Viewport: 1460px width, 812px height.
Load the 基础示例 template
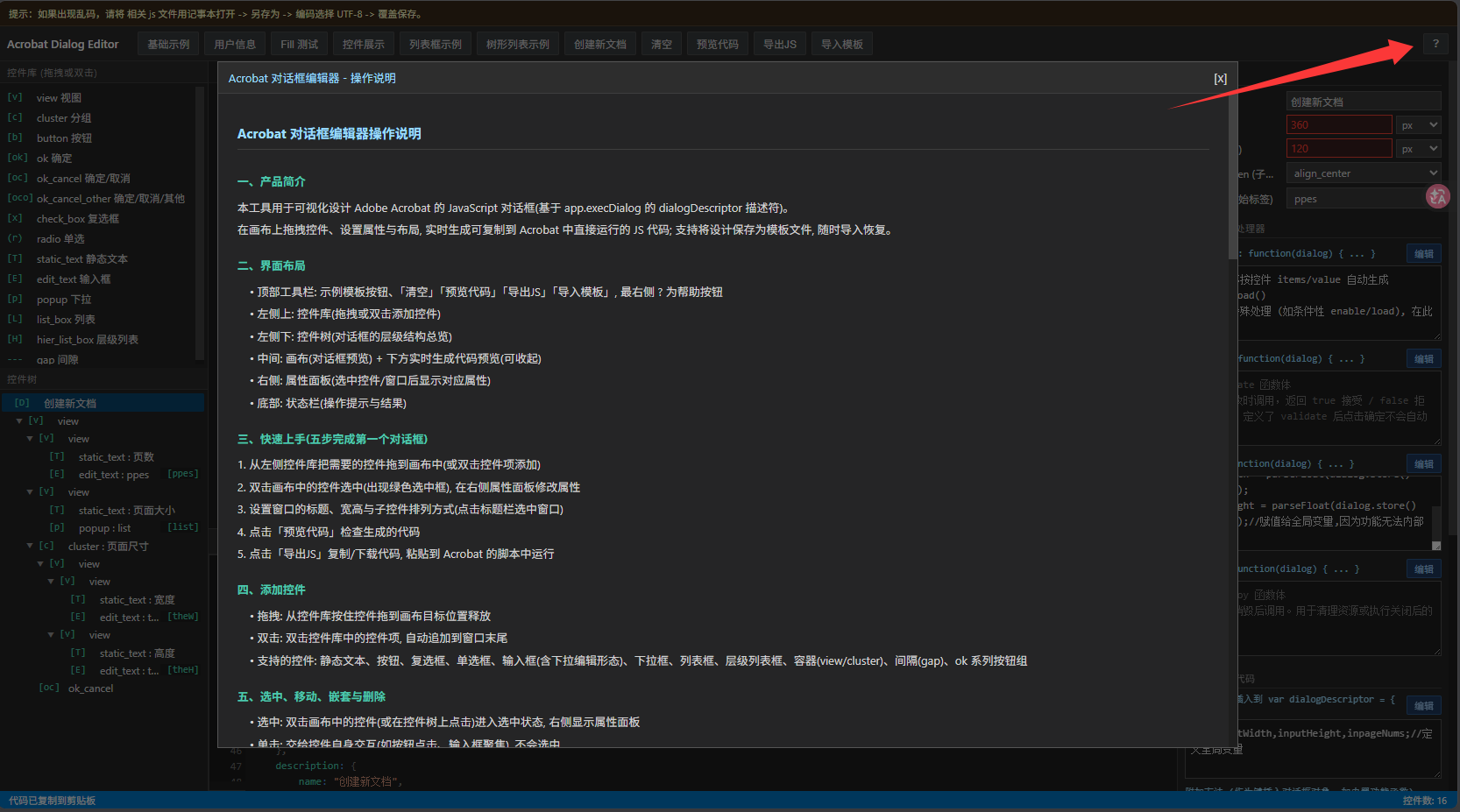point(168,44)
